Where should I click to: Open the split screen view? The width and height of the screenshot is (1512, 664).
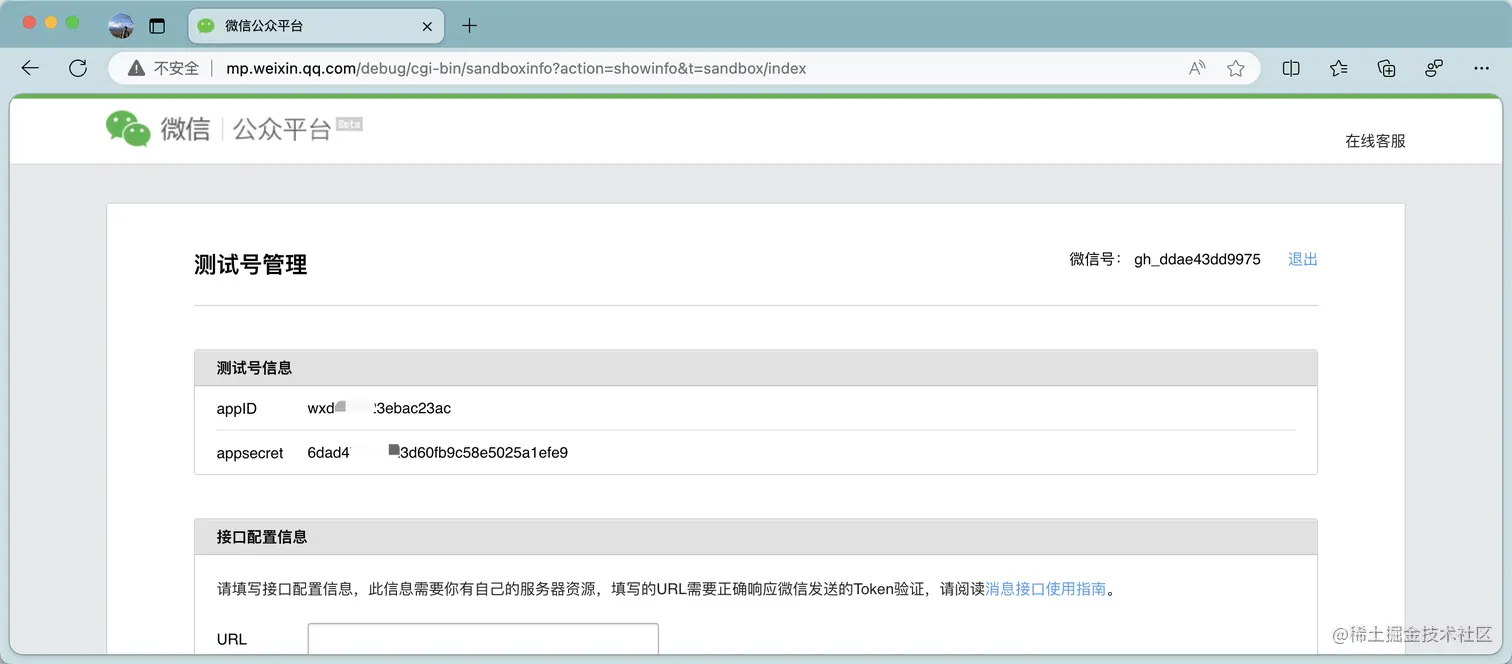click(1290, 67)
